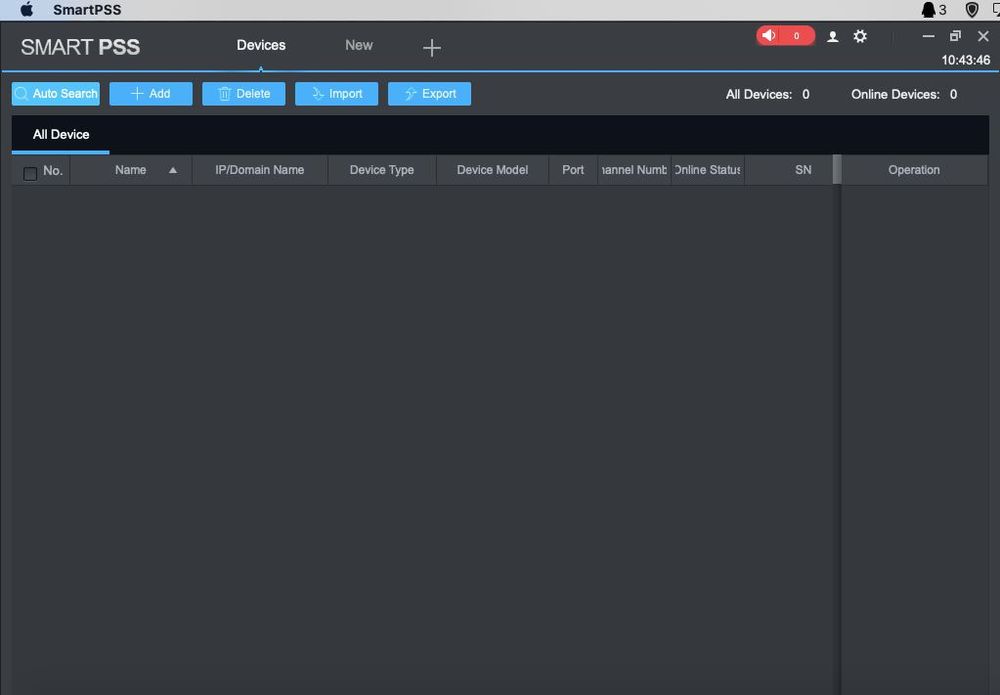Close the SmartPSS window
The height and width of the screenshot is (695, 1000).
click(x=983, y=36)
